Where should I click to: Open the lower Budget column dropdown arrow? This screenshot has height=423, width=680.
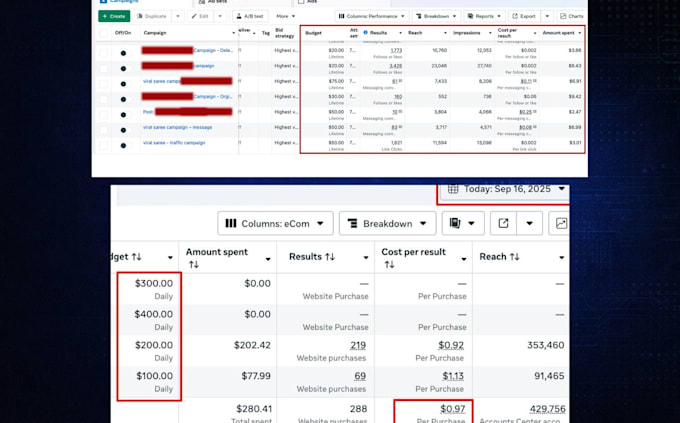170,258
